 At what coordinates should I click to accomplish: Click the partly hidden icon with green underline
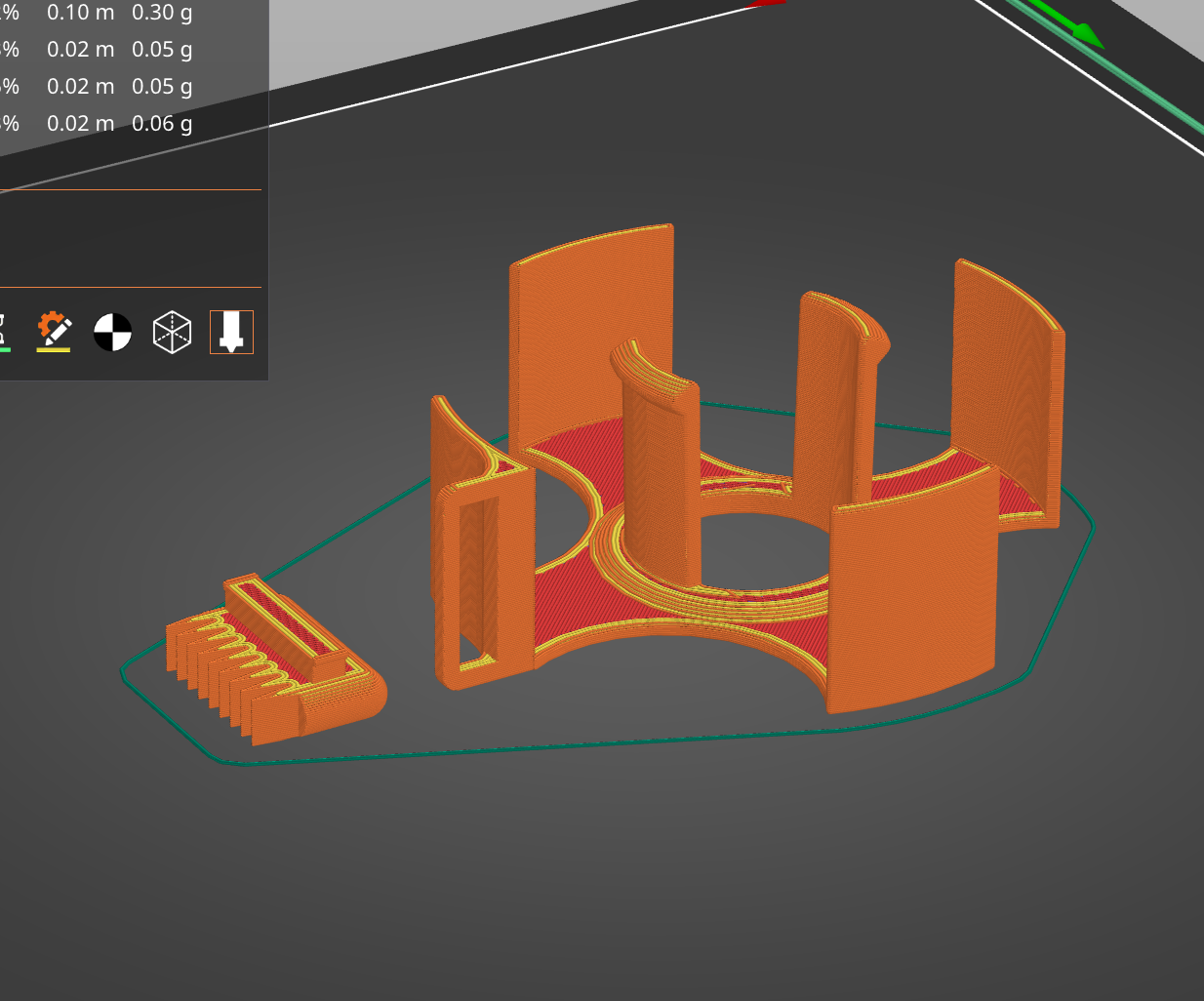pyautogui.click(x=4, y=334)
